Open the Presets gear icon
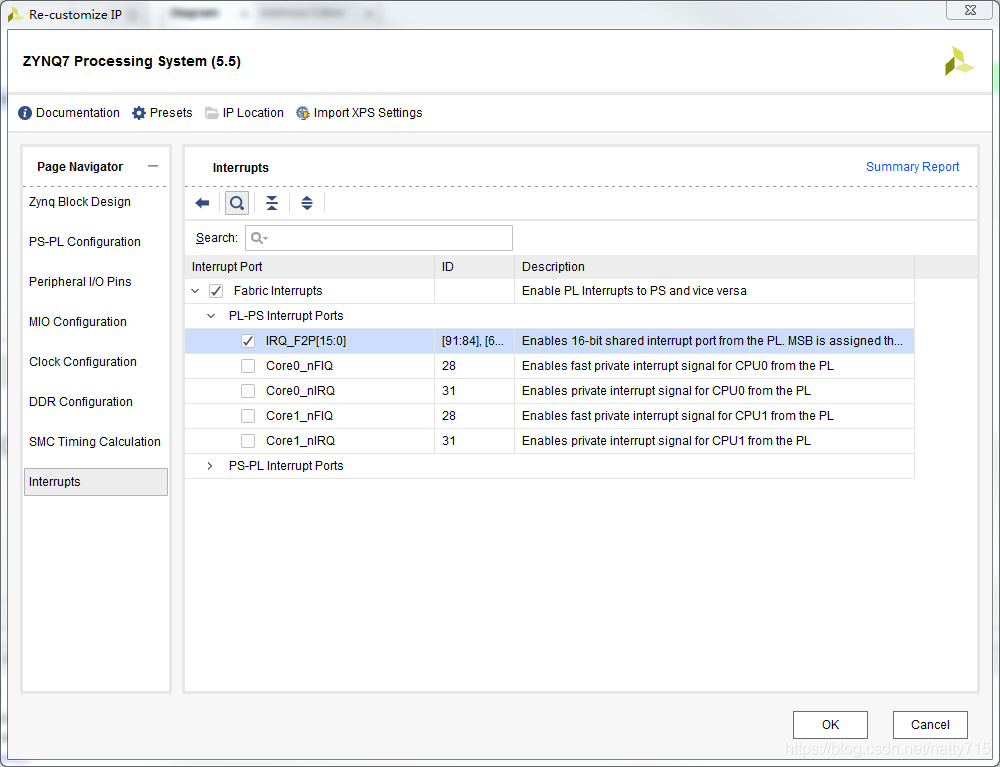Image resolution: width=1000 pixels, height=767 pixels. point(139,113)
